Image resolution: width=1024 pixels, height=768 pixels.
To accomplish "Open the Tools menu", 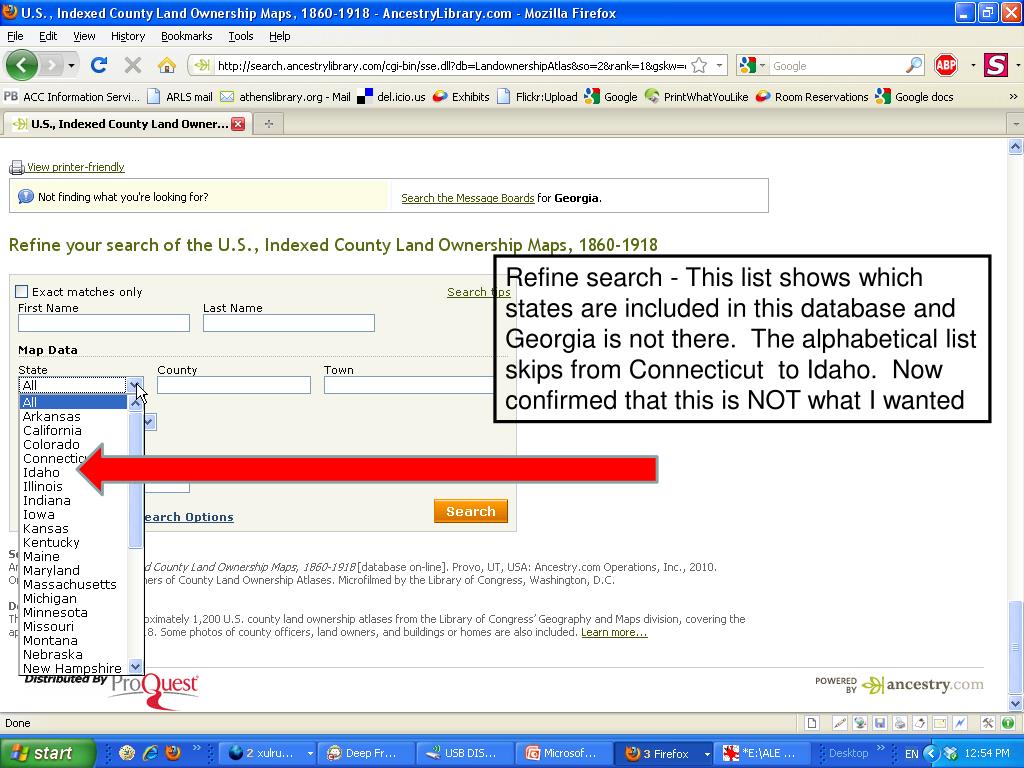I will tap(241, 36).
